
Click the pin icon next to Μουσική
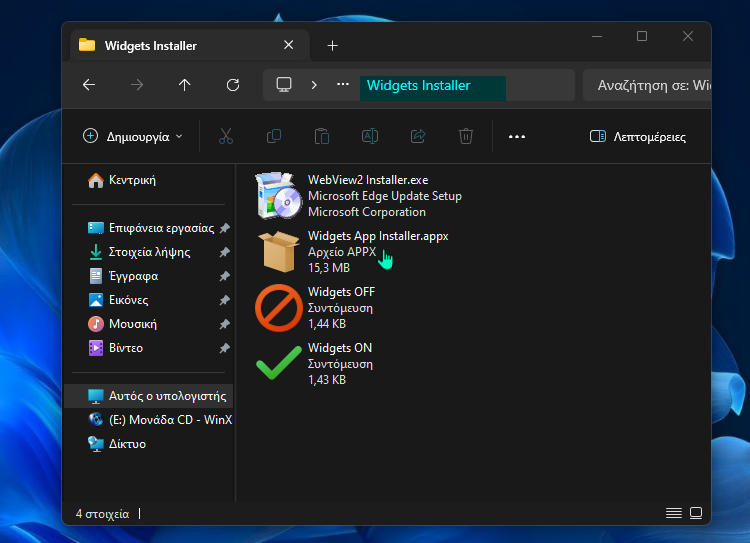pos(224,324)
